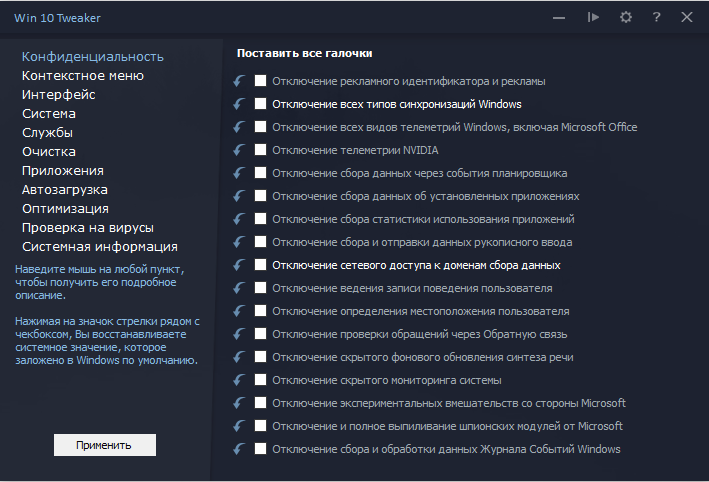This screenshot has width=709, height=482.
Task: Open settings with the gear icon
Action: pos(626,17)
